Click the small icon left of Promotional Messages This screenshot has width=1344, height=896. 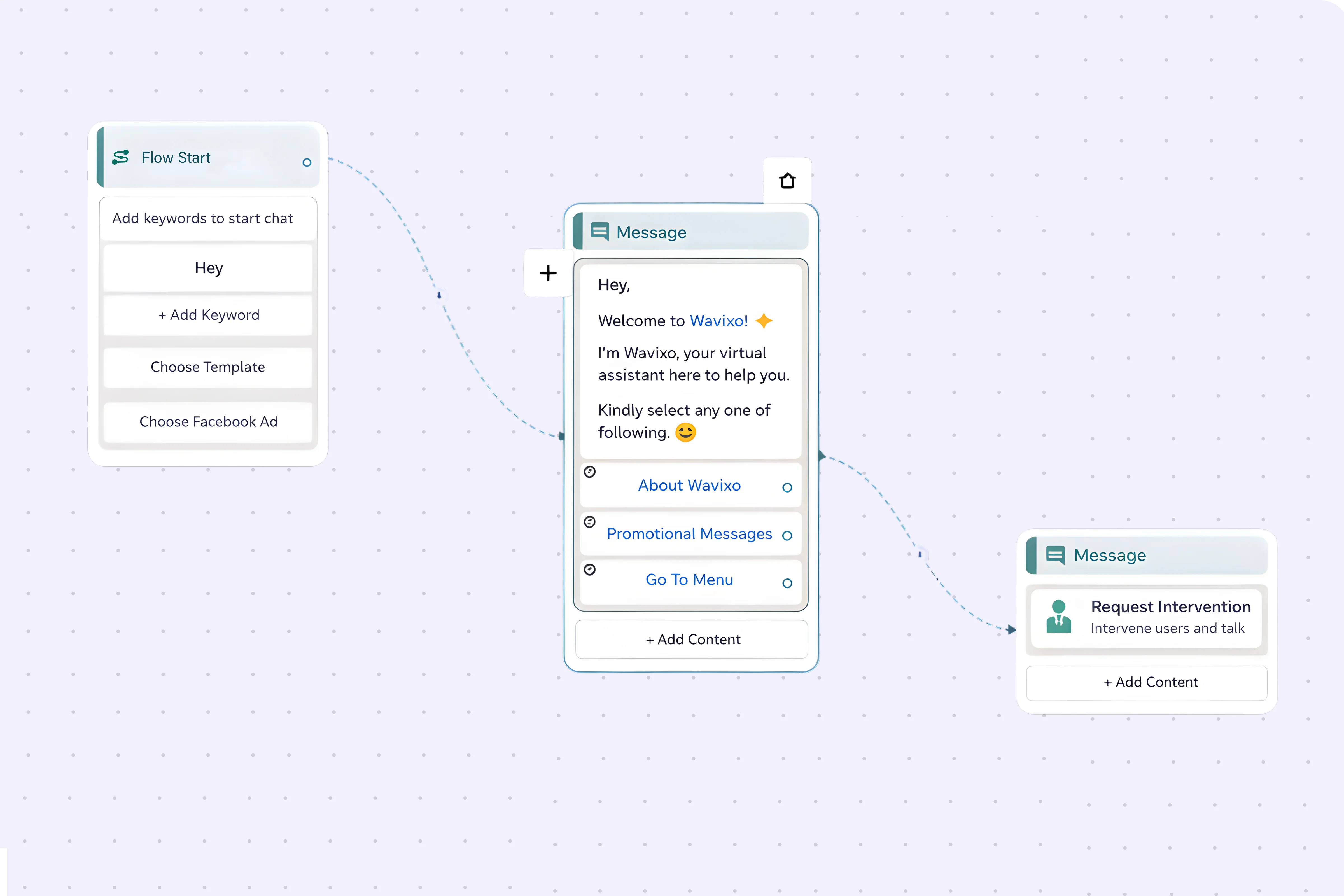pos(590,522)
